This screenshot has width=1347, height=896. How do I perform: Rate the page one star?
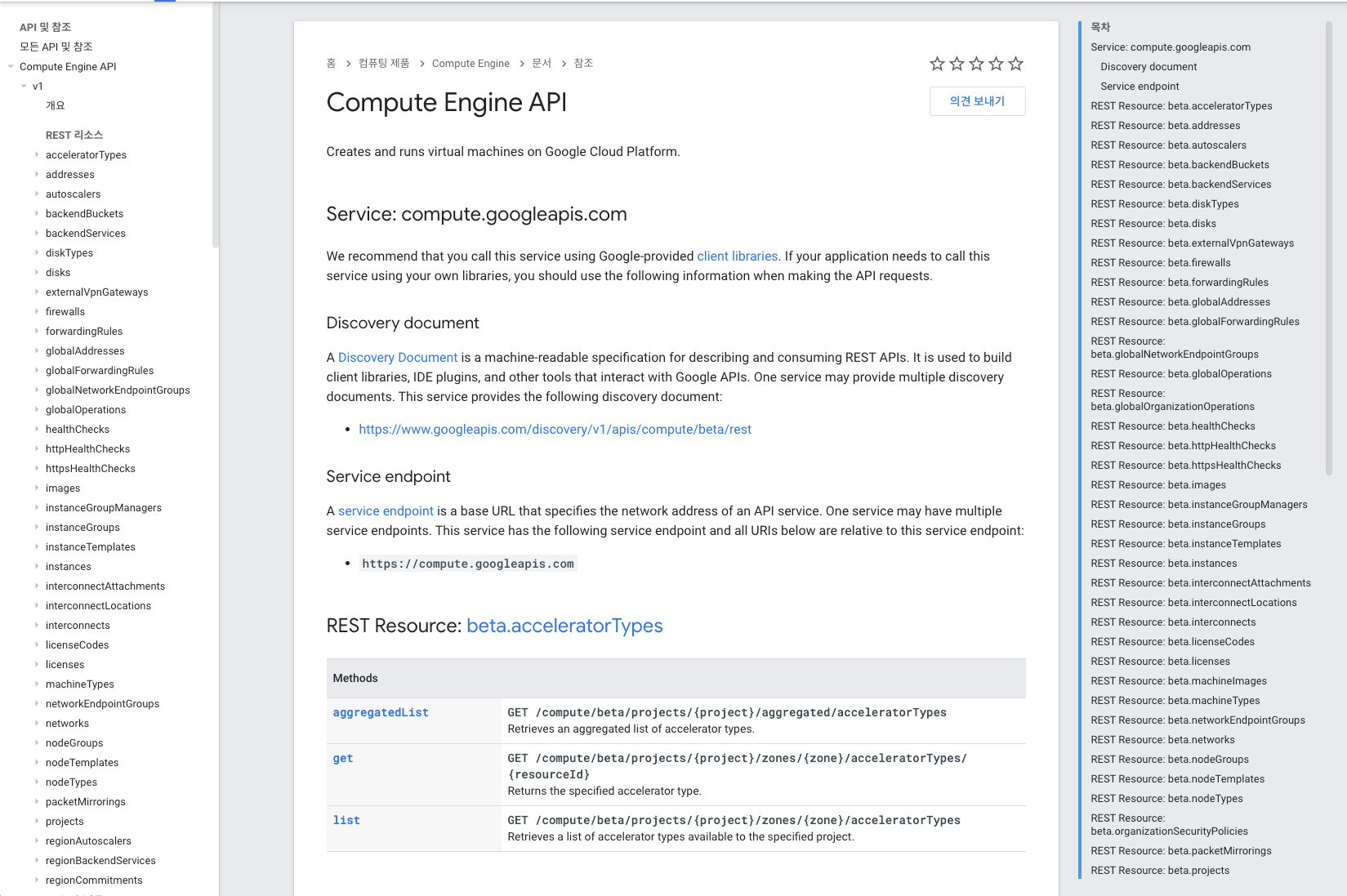(x=937, y=64)
